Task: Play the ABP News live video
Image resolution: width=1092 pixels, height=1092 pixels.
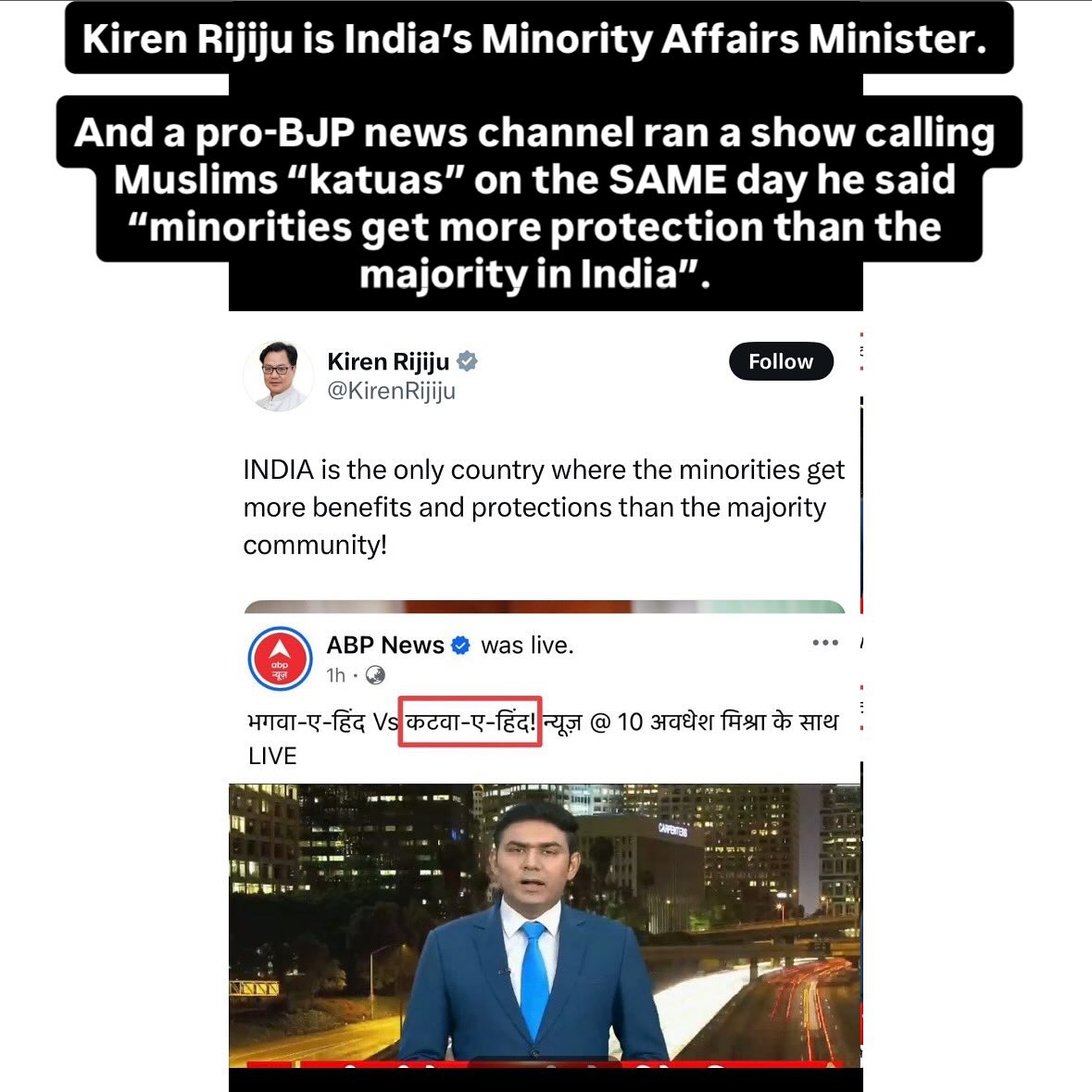Action: [x=546, y=926]
